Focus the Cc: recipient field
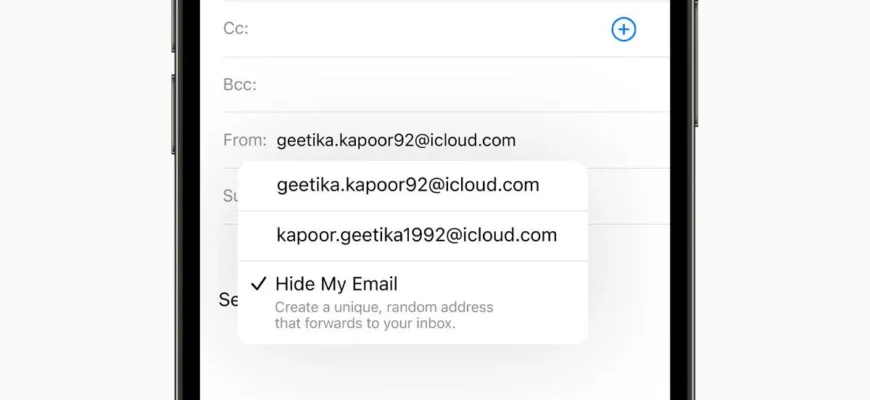The image size is (870, 400). pos(446,29)
